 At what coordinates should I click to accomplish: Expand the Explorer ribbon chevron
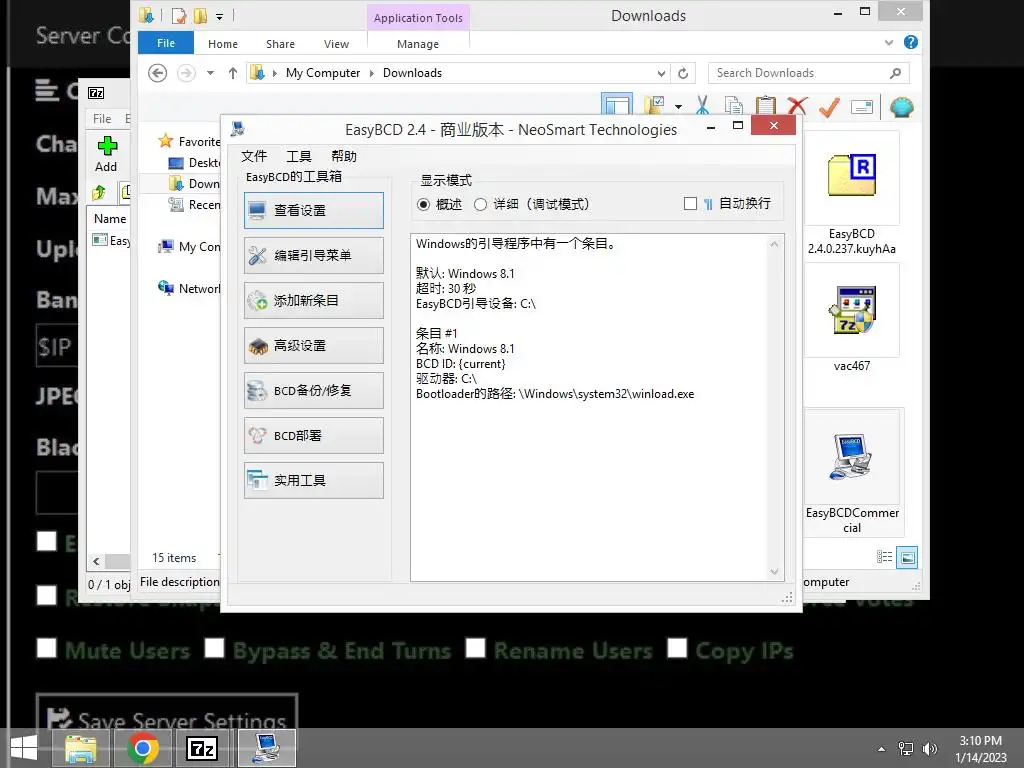coord(889,43)
